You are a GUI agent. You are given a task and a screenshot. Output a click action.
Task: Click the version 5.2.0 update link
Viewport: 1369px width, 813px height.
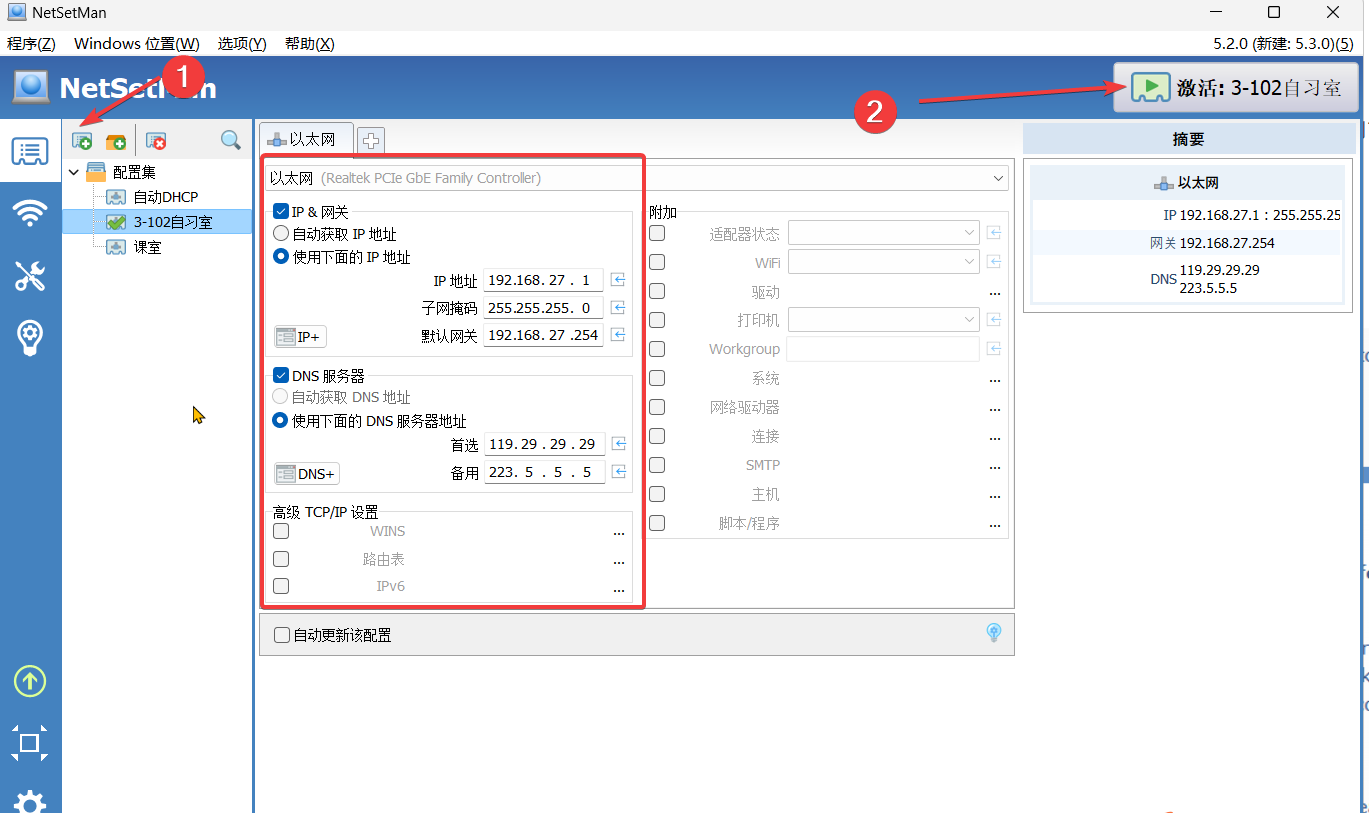click(1282, 44)
